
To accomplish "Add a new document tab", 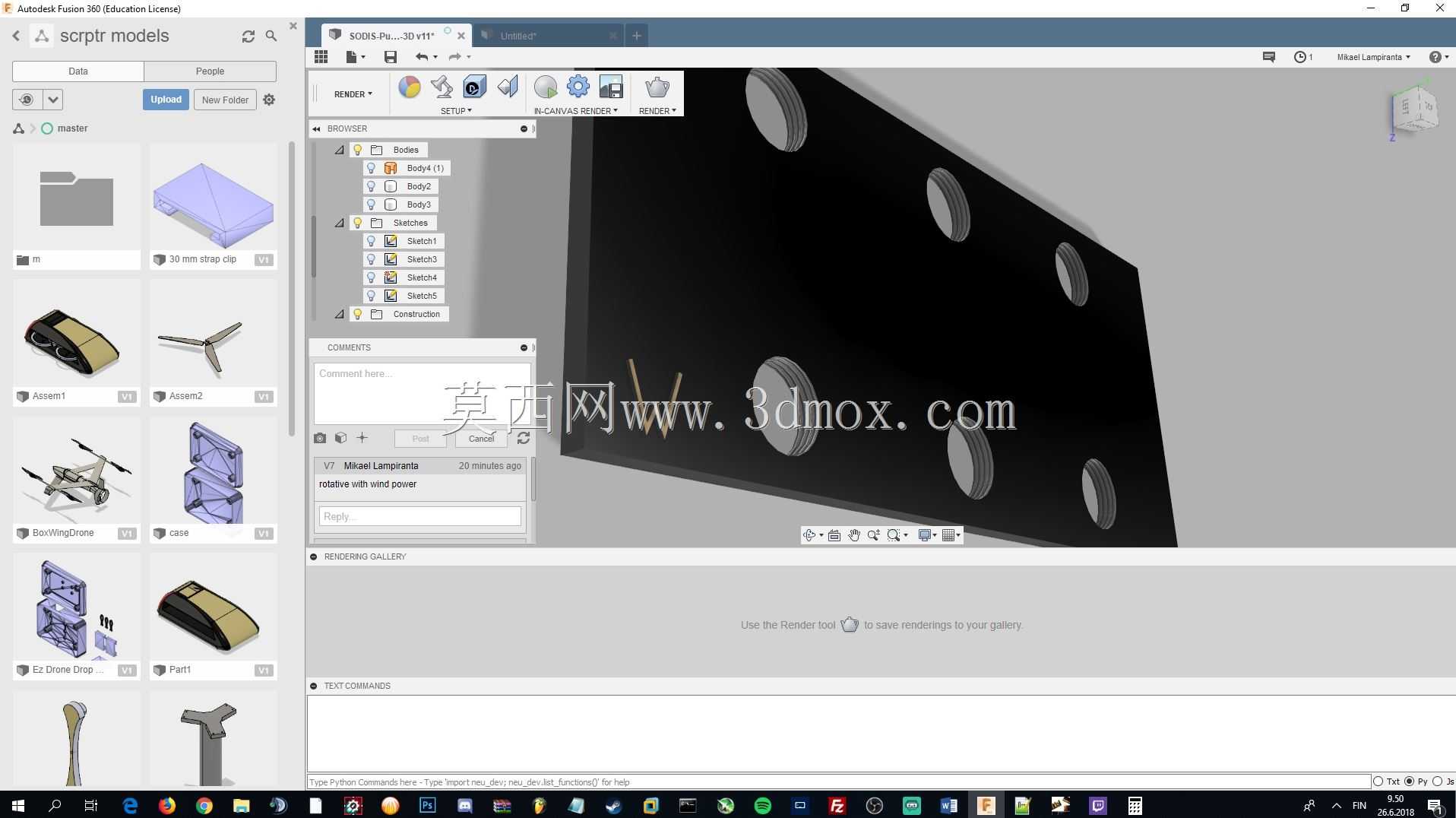I will click(x=637, y=36).
